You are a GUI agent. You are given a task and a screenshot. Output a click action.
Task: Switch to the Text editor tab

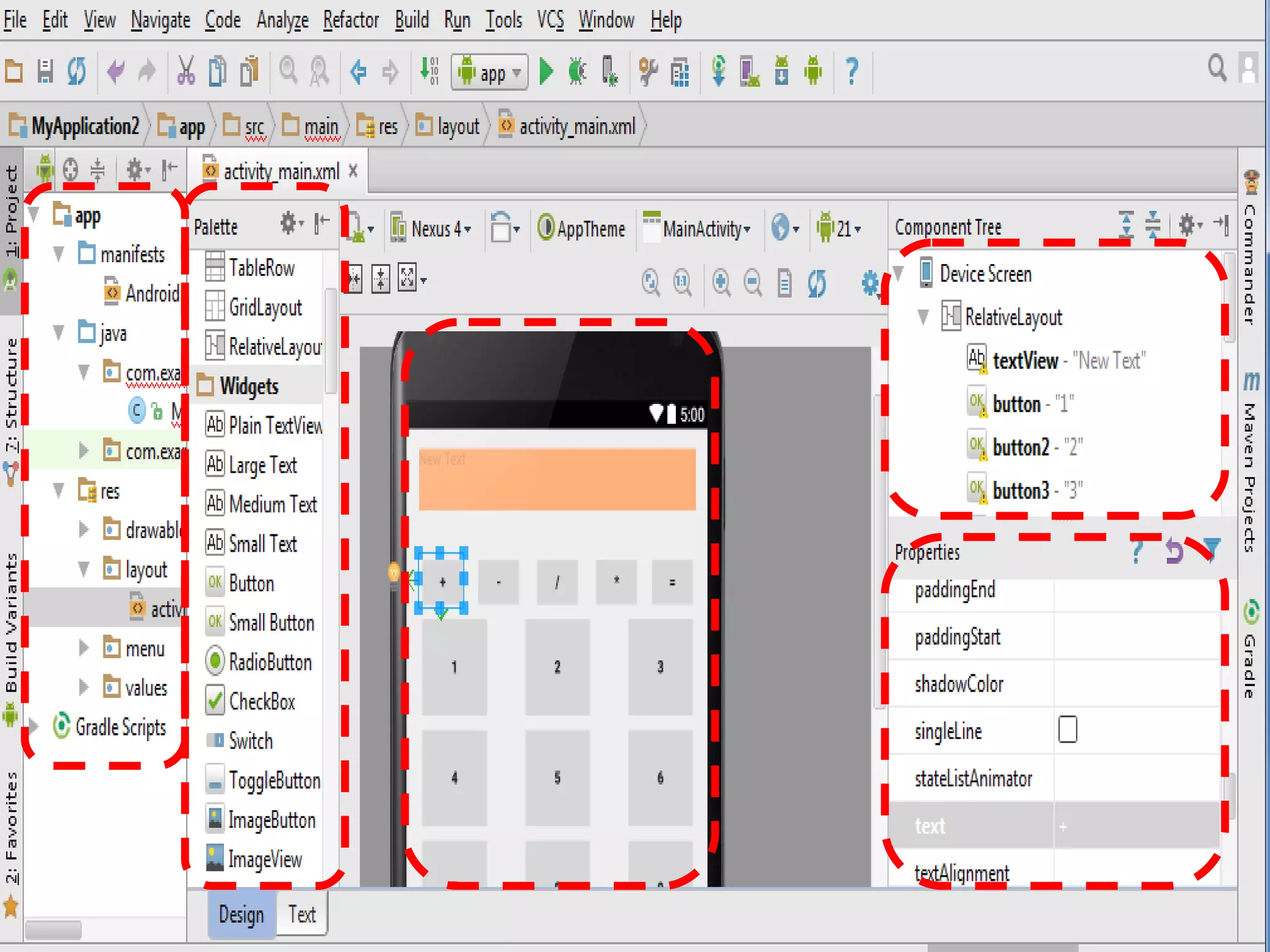(x=301, y=914)
